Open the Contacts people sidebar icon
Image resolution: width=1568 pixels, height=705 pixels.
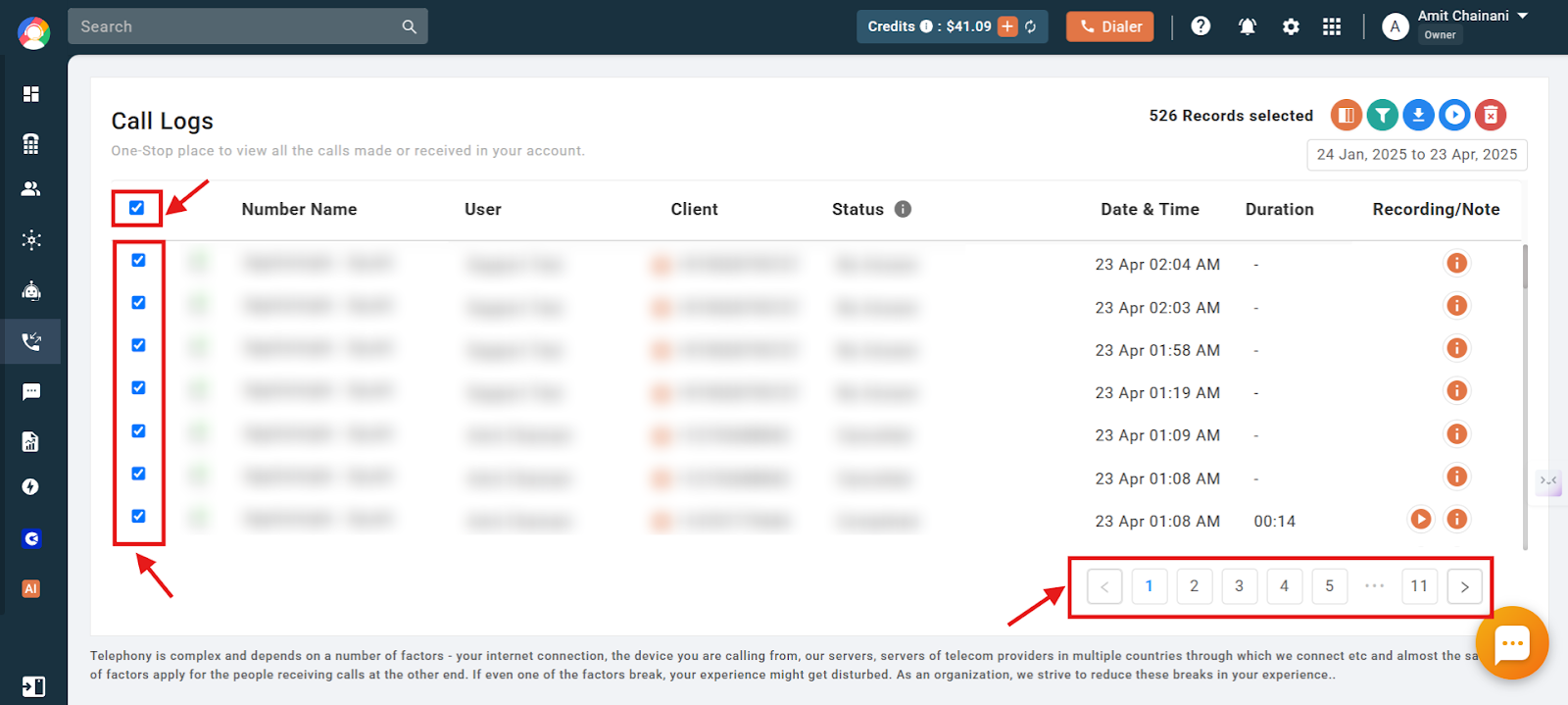31,189
